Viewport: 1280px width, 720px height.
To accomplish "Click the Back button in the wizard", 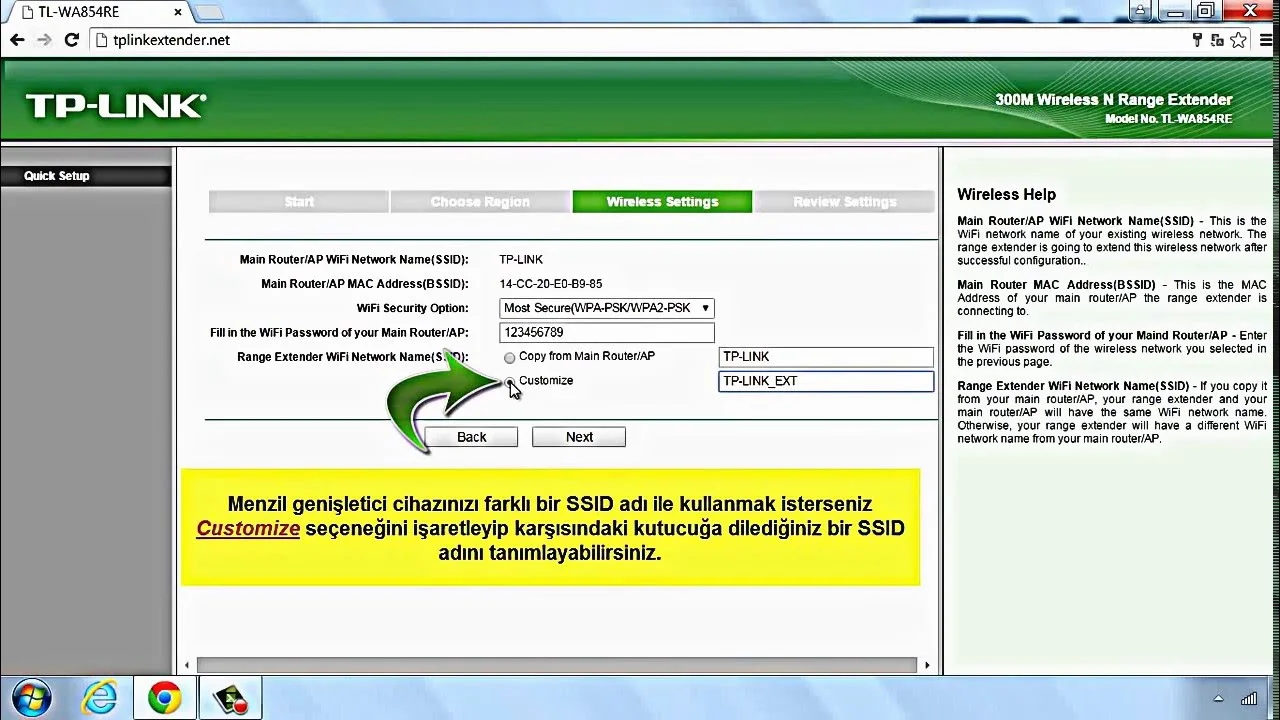I will pyautogui.click(x=471, y=437).
